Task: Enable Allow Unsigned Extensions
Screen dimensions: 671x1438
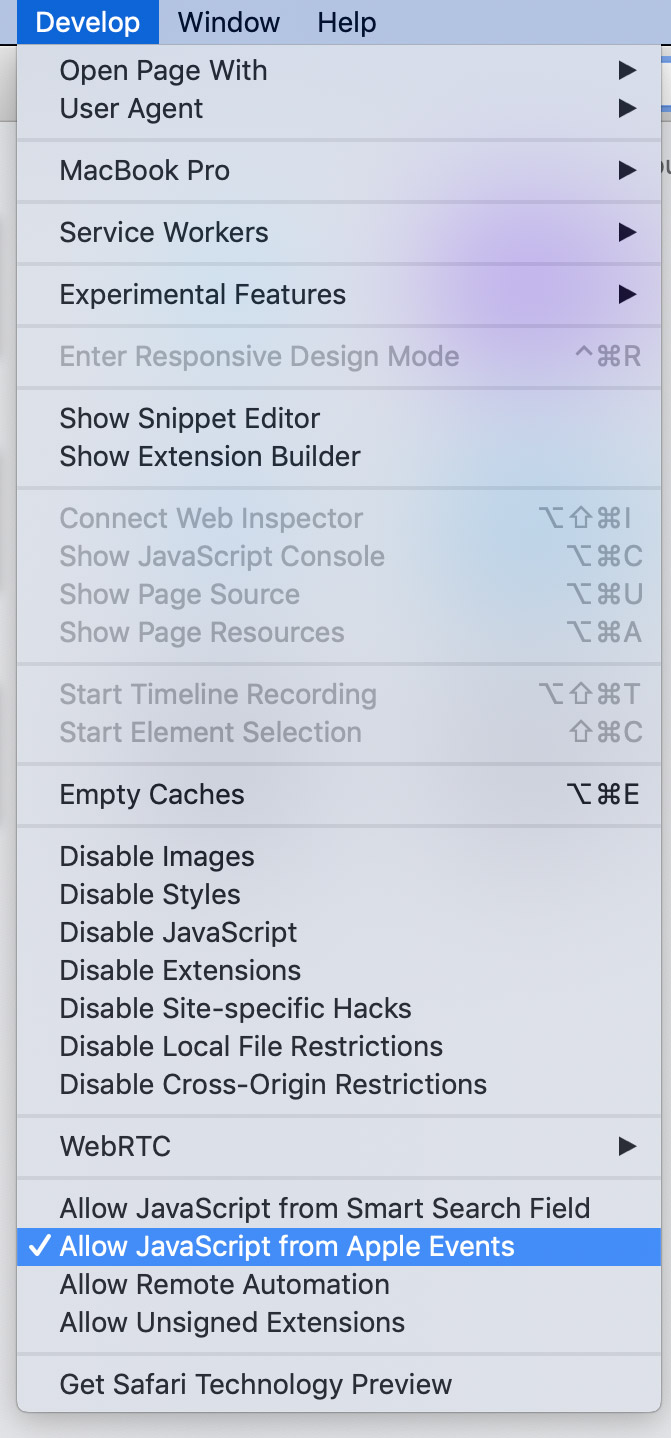Action: 232,1322
